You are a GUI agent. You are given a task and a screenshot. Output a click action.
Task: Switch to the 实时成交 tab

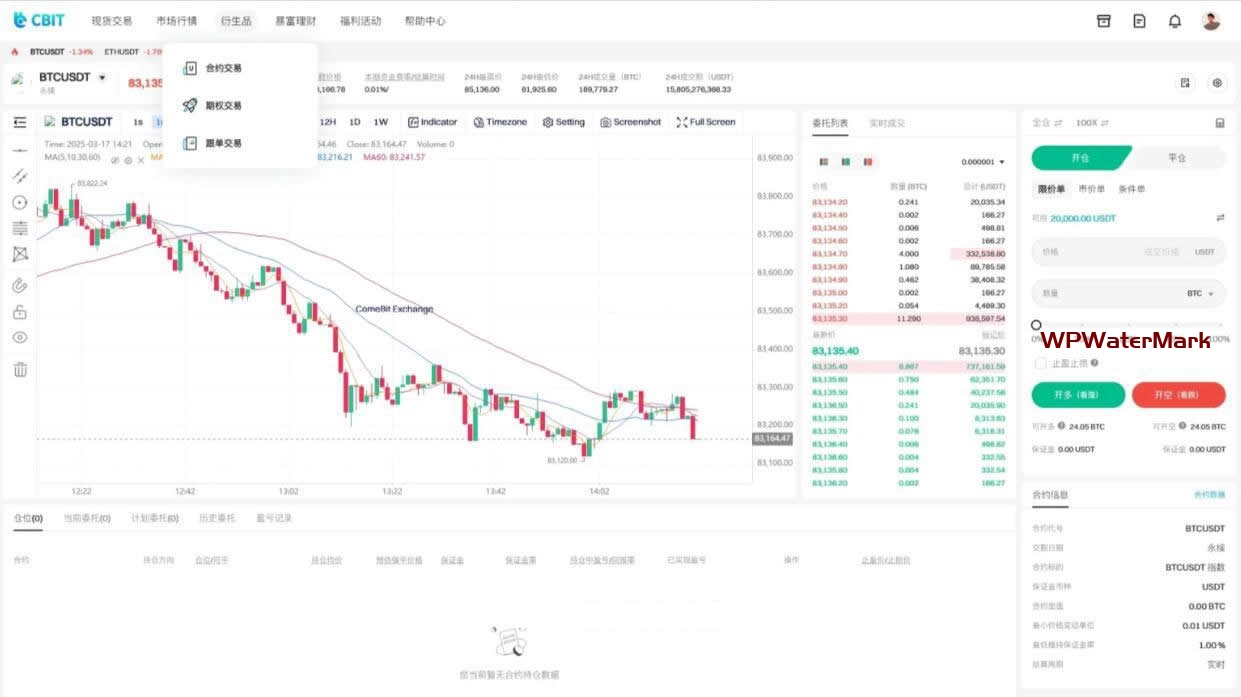tap(886, 123)
